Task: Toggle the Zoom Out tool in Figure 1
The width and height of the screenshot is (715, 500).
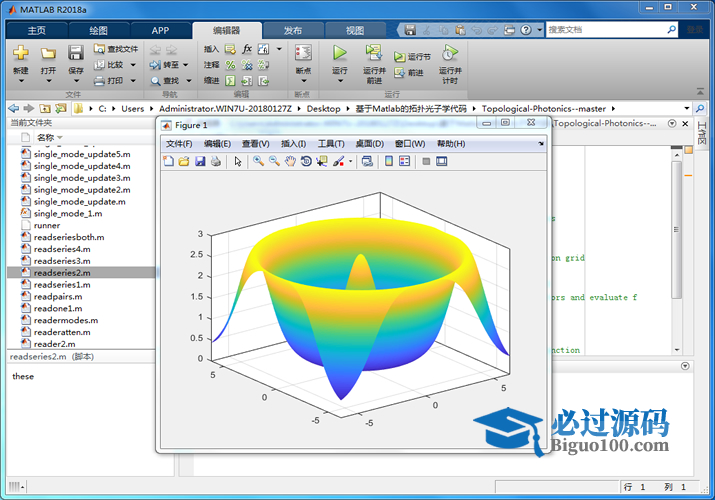Action: click(x=274, y=161)
